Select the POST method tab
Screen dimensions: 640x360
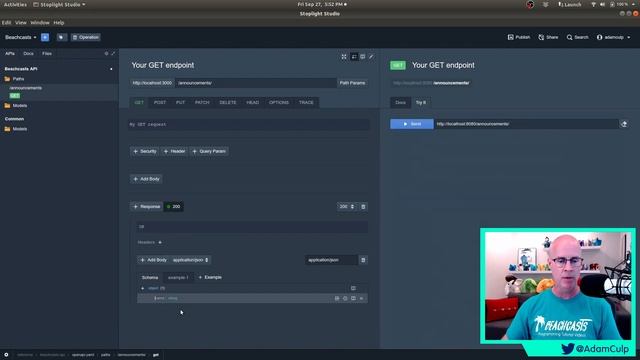point(160,102)
